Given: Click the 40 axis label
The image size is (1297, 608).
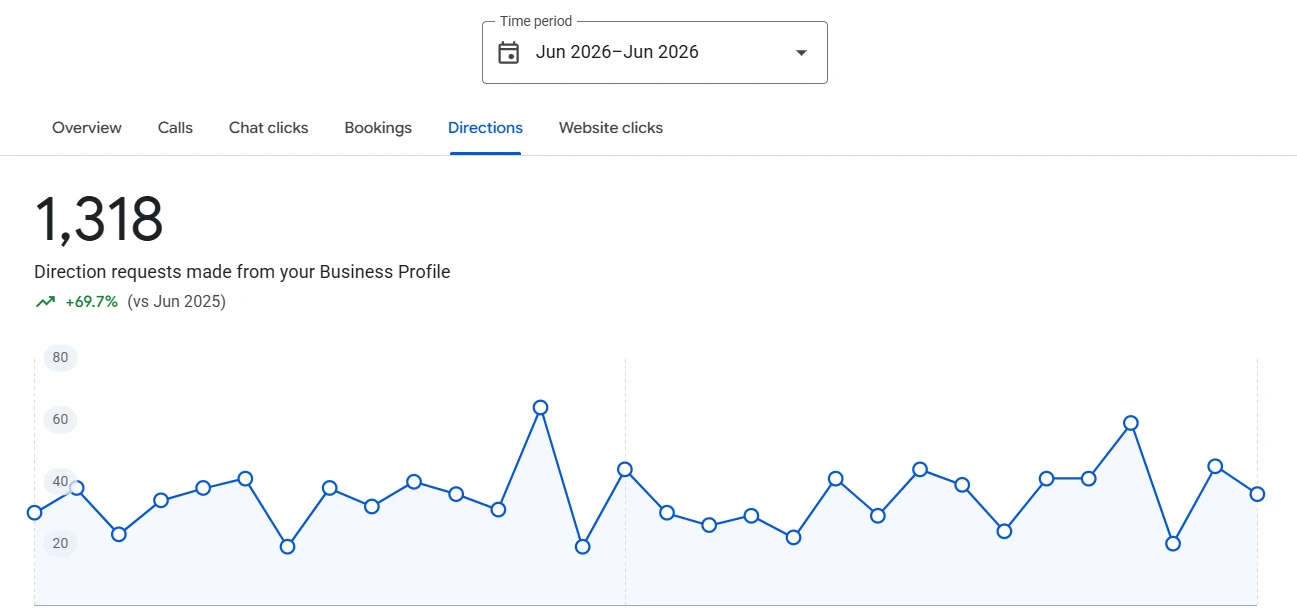Looking at the screenshot, I should click(x=60, y=481).
